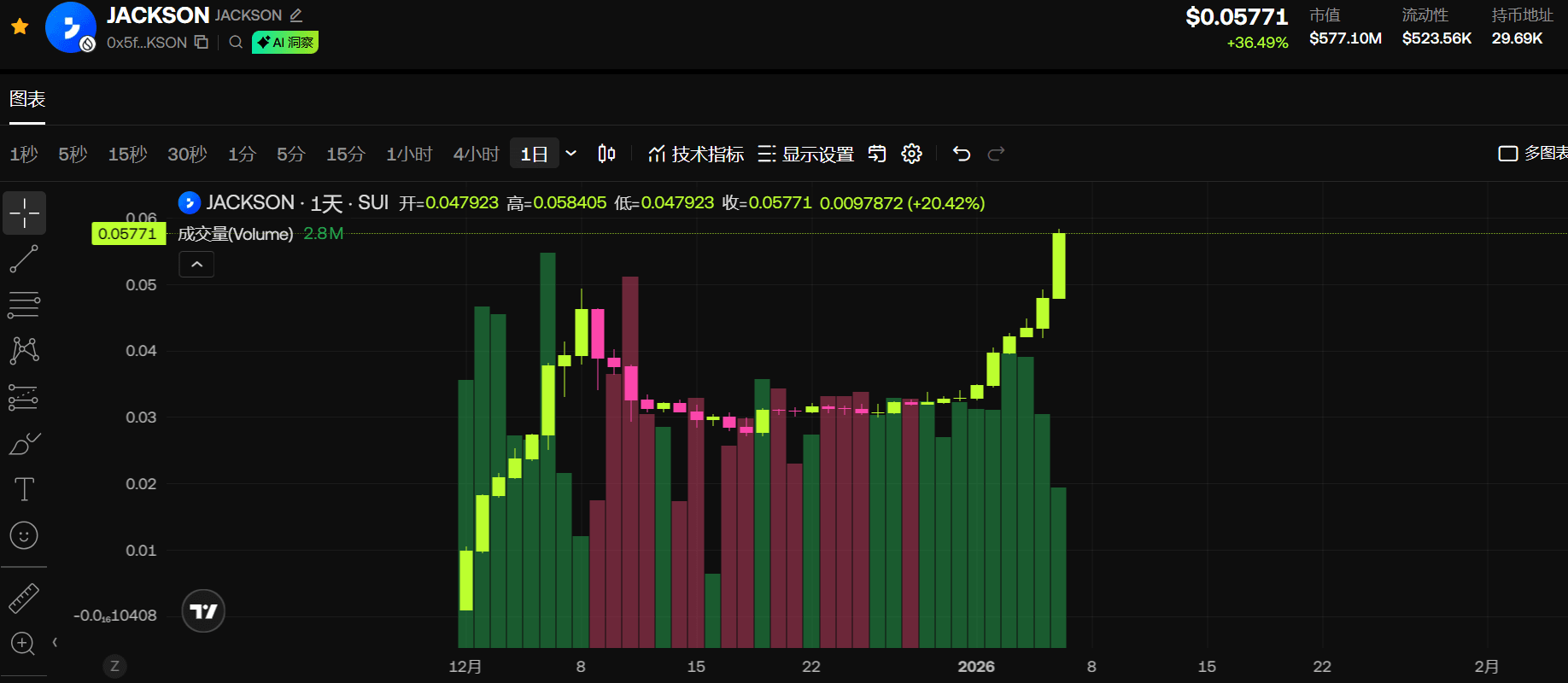The image size is (1568, 683).
Task: Copy the 0x5f..KSON contract address
Action: (x=202, y=42)
